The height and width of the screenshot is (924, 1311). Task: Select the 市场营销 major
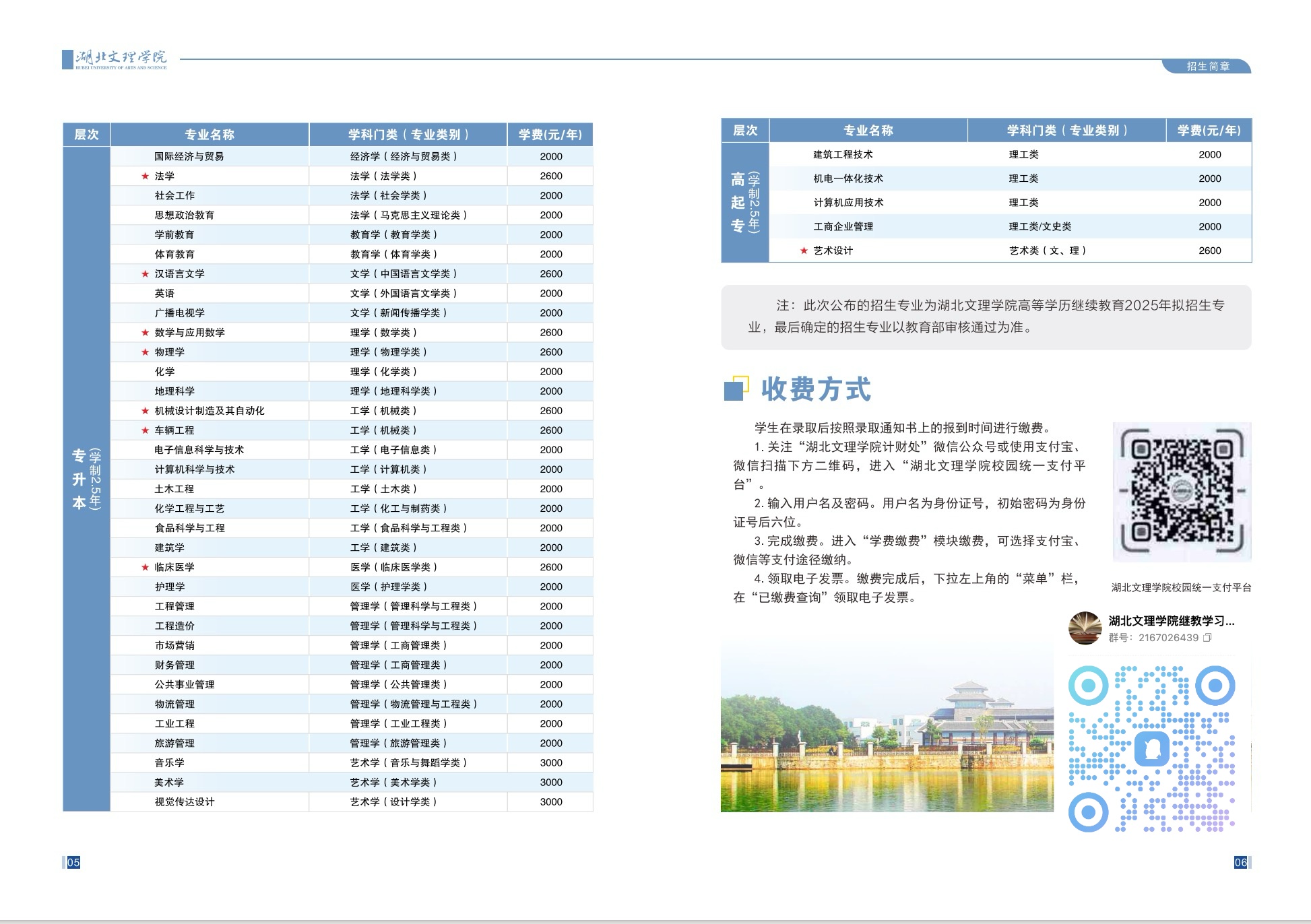pos(174,645)
